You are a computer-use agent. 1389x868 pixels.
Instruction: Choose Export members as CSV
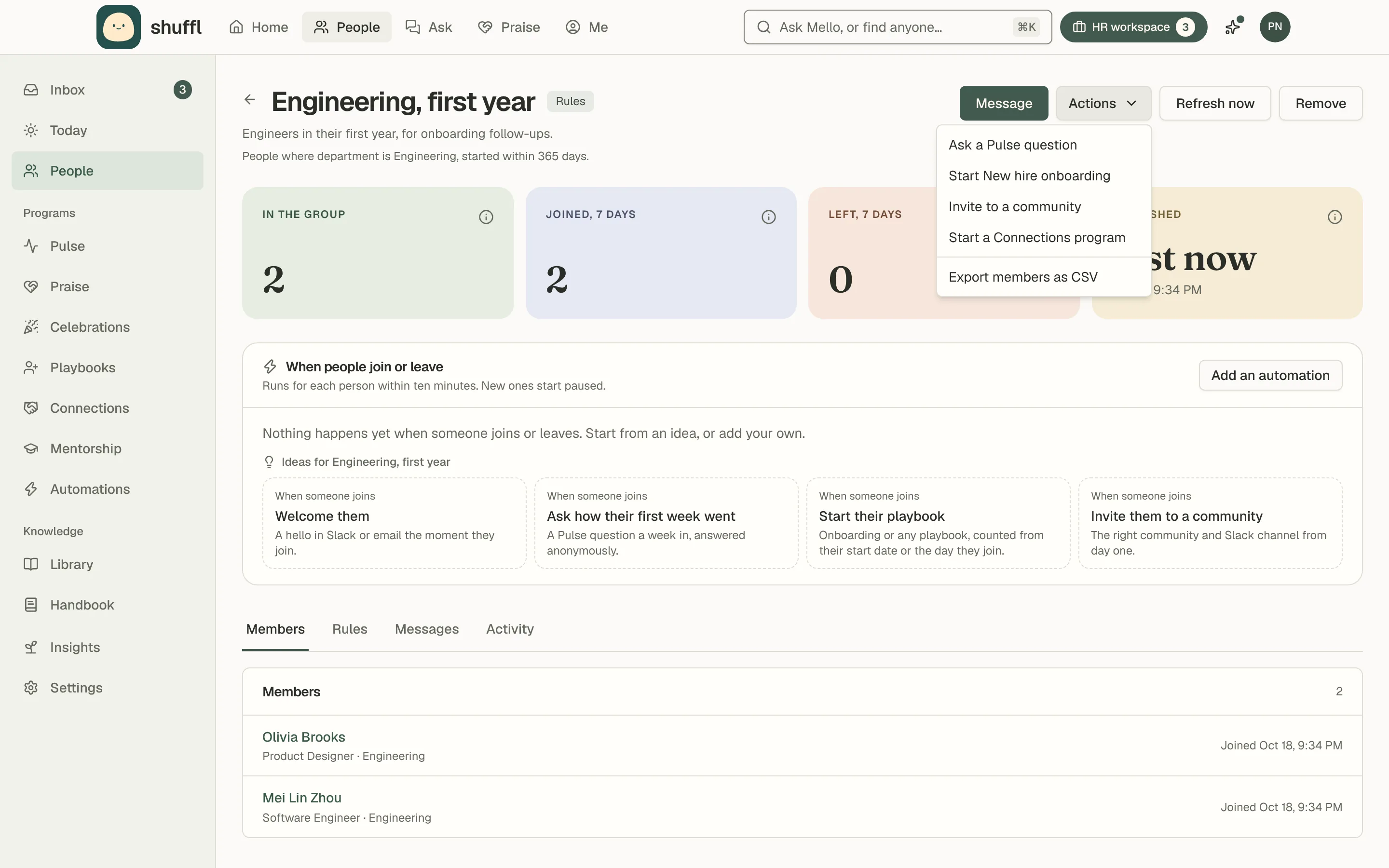tap(1044, 277)
